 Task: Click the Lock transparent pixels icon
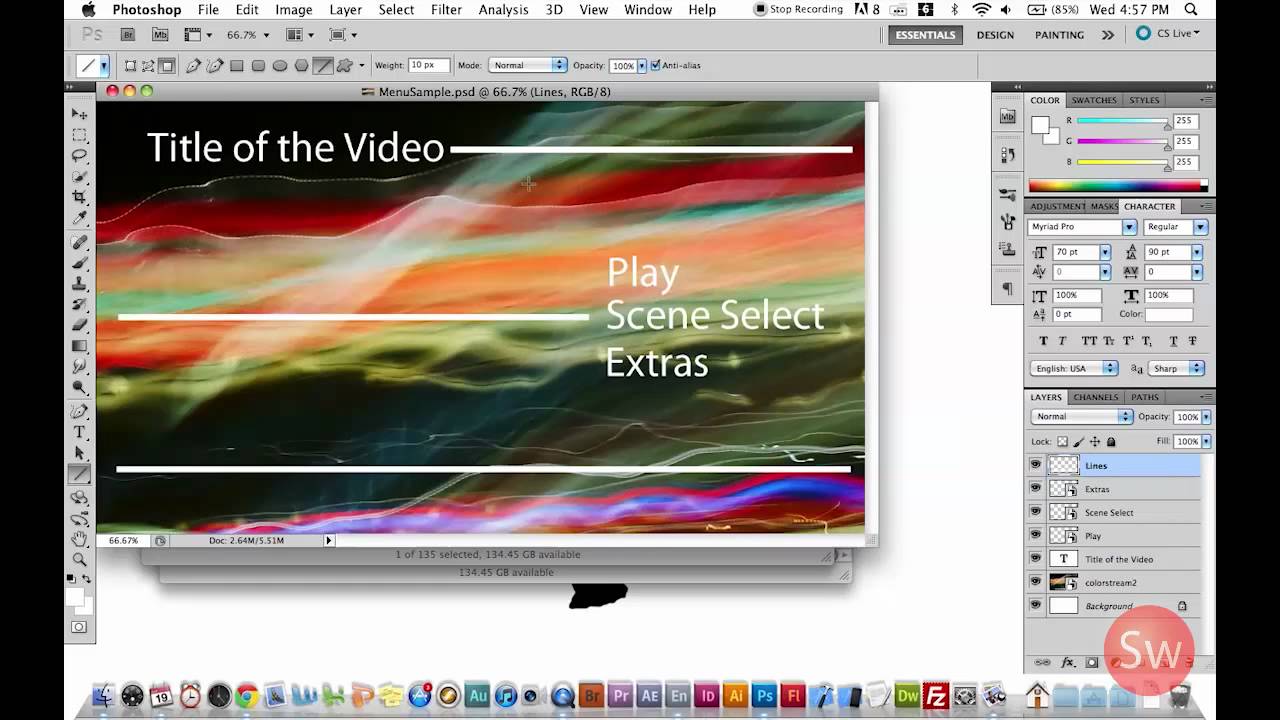[1063, 441]
